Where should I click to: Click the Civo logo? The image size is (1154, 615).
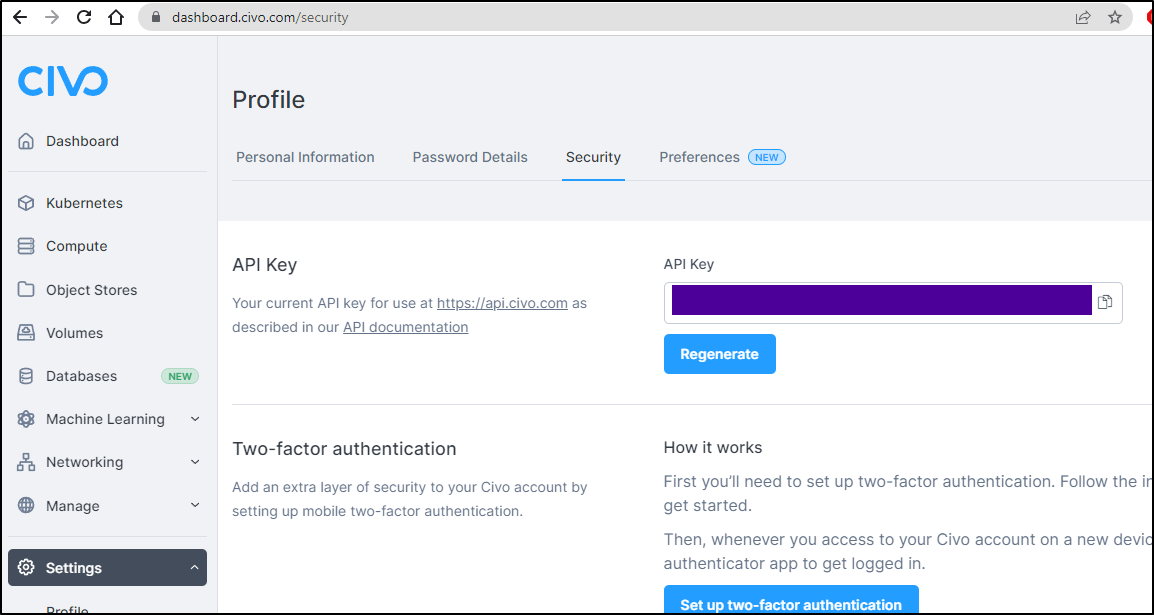[x=63, y=82]
